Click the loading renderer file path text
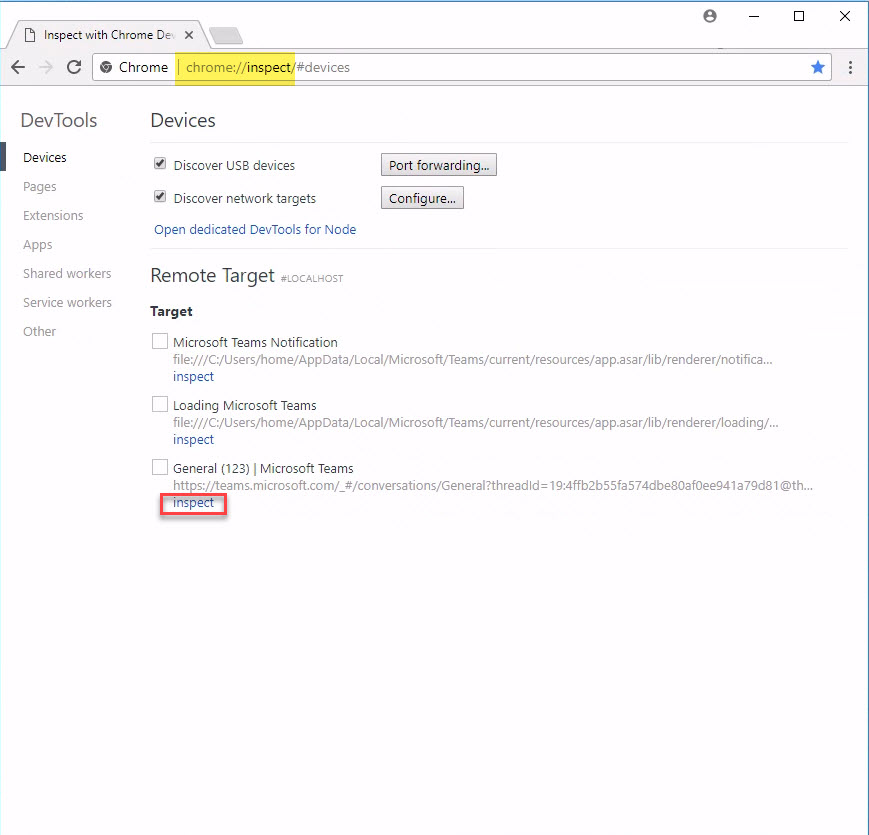Viewport: 869px width, 835px height. (476, 423)
